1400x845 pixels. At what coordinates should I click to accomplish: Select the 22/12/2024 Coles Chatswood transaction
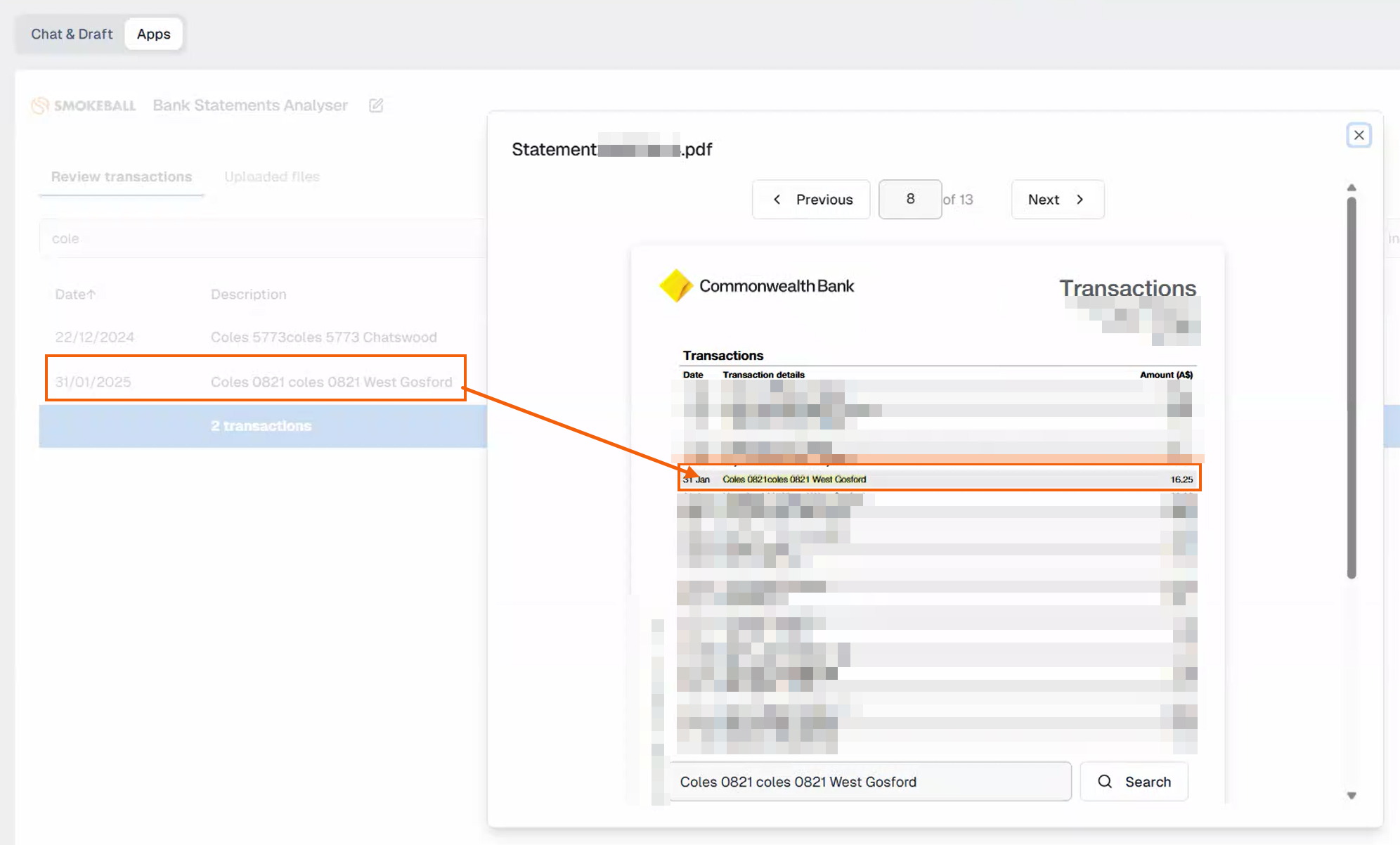pos(261,337)
